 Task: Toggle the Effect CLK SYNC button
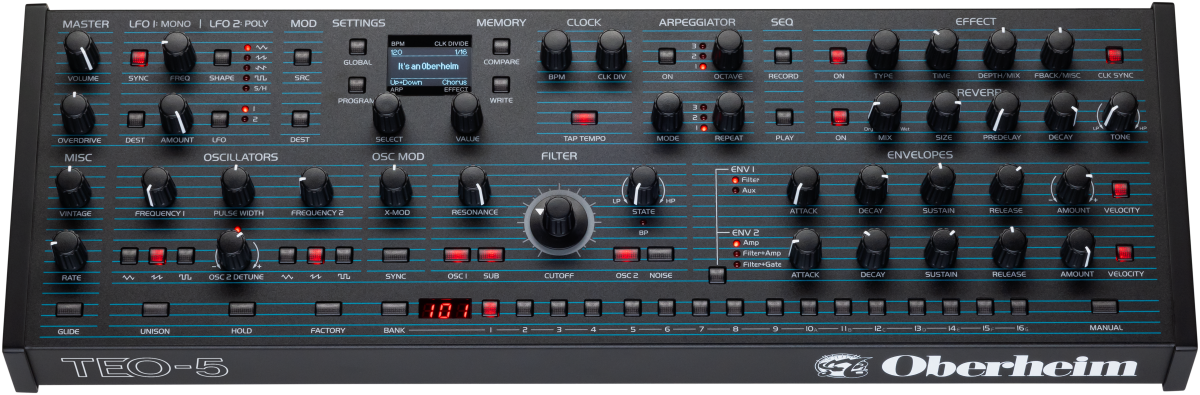[x=1114, y=56]
